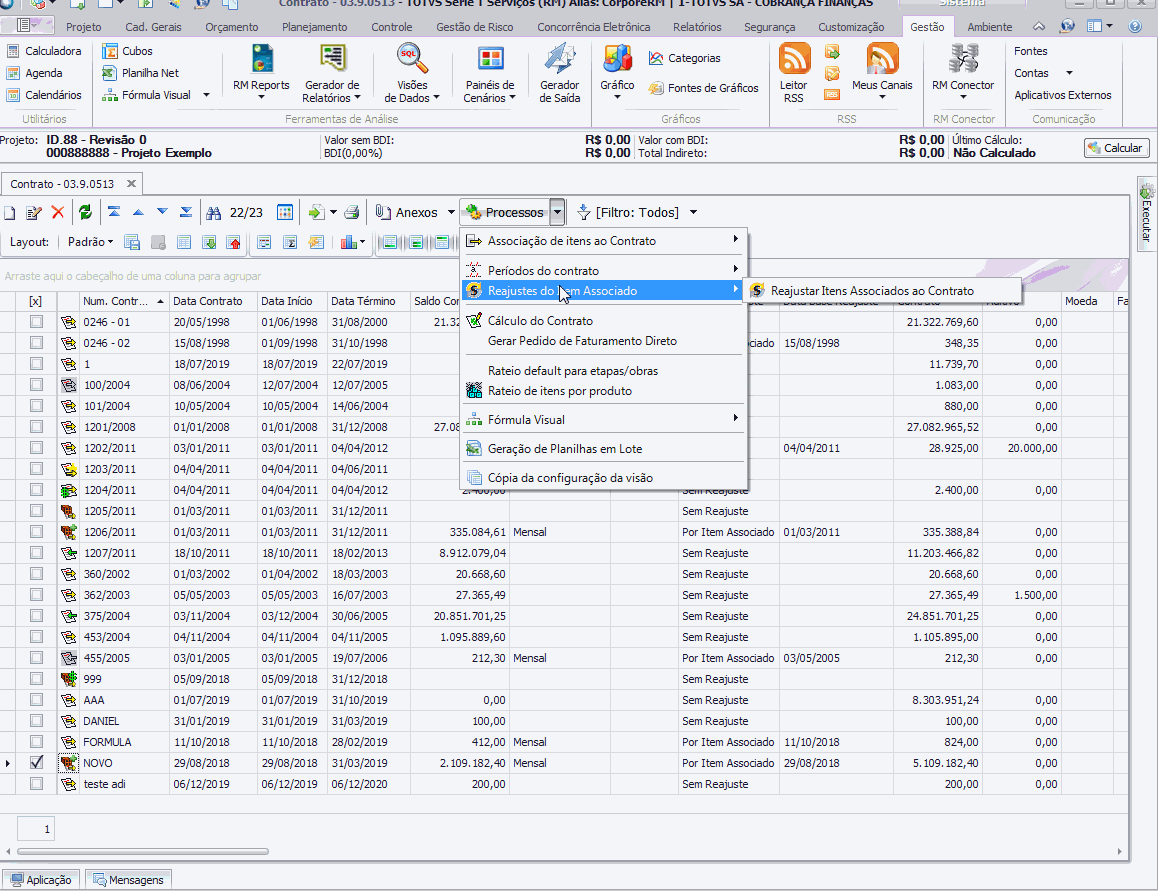Open the Anexos dropdown arrow
This screenshot has width=1158, height=891.
(x=450, y=213)
